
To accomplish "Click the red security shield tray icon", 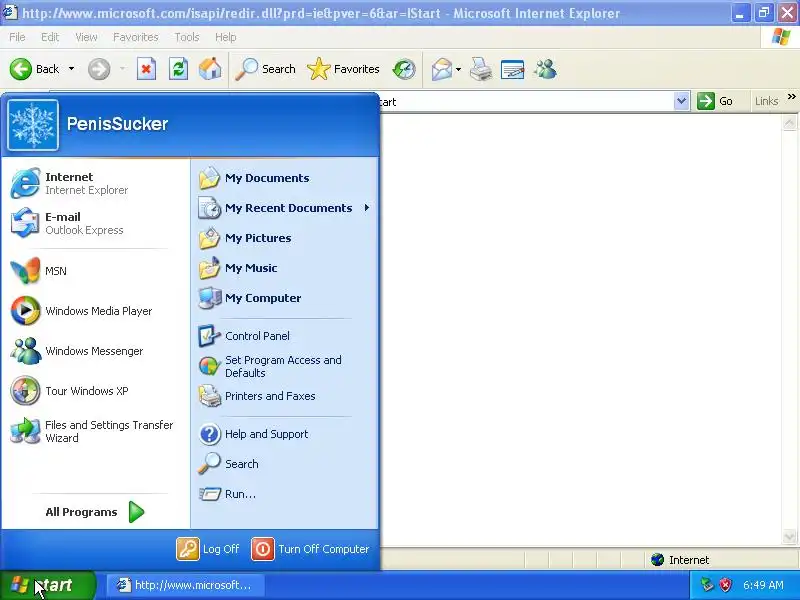I will (x=725, y=585).
